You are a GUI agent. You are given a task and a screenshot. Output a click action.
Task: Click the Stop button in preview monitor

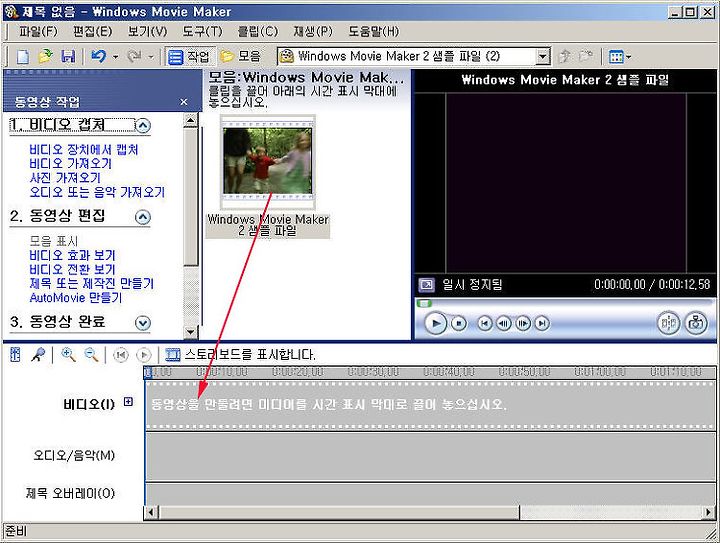[458, 324]
